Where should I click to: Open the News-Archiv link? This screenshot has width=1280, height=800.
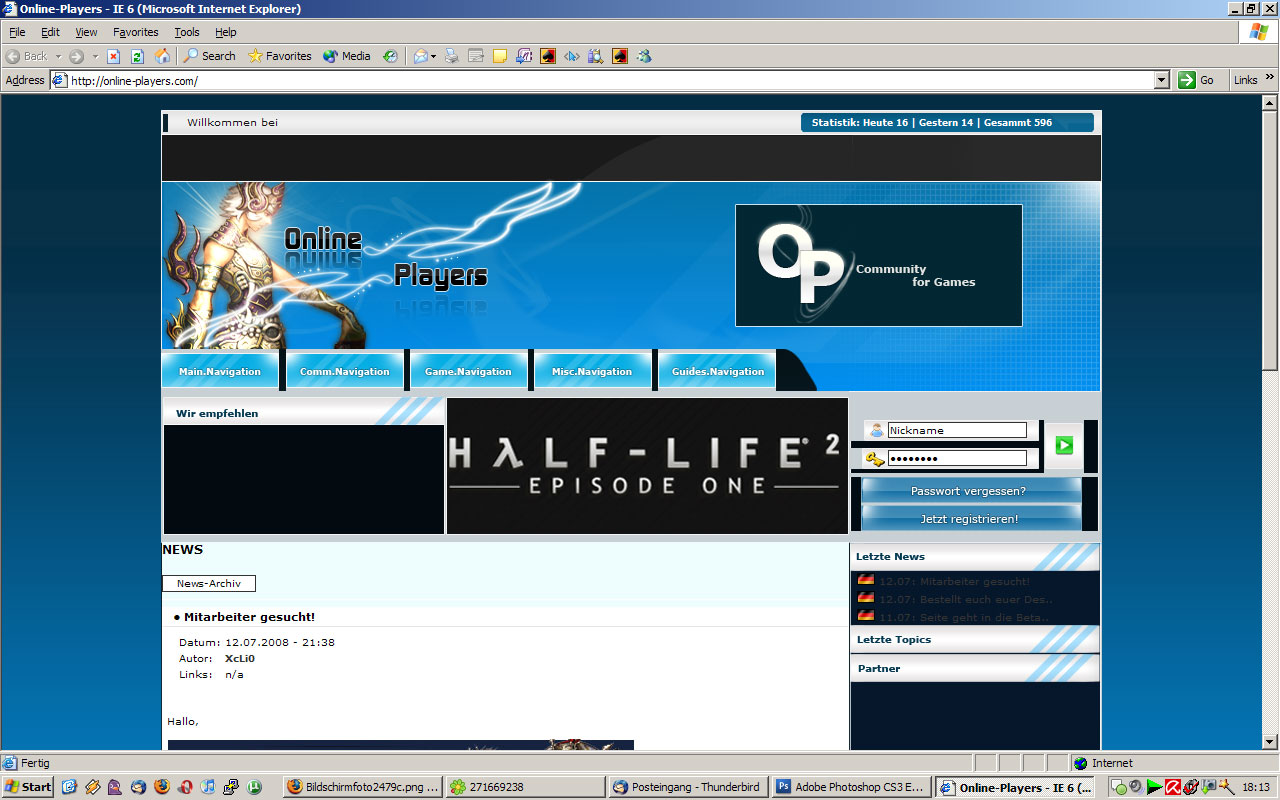click(209, 584)
